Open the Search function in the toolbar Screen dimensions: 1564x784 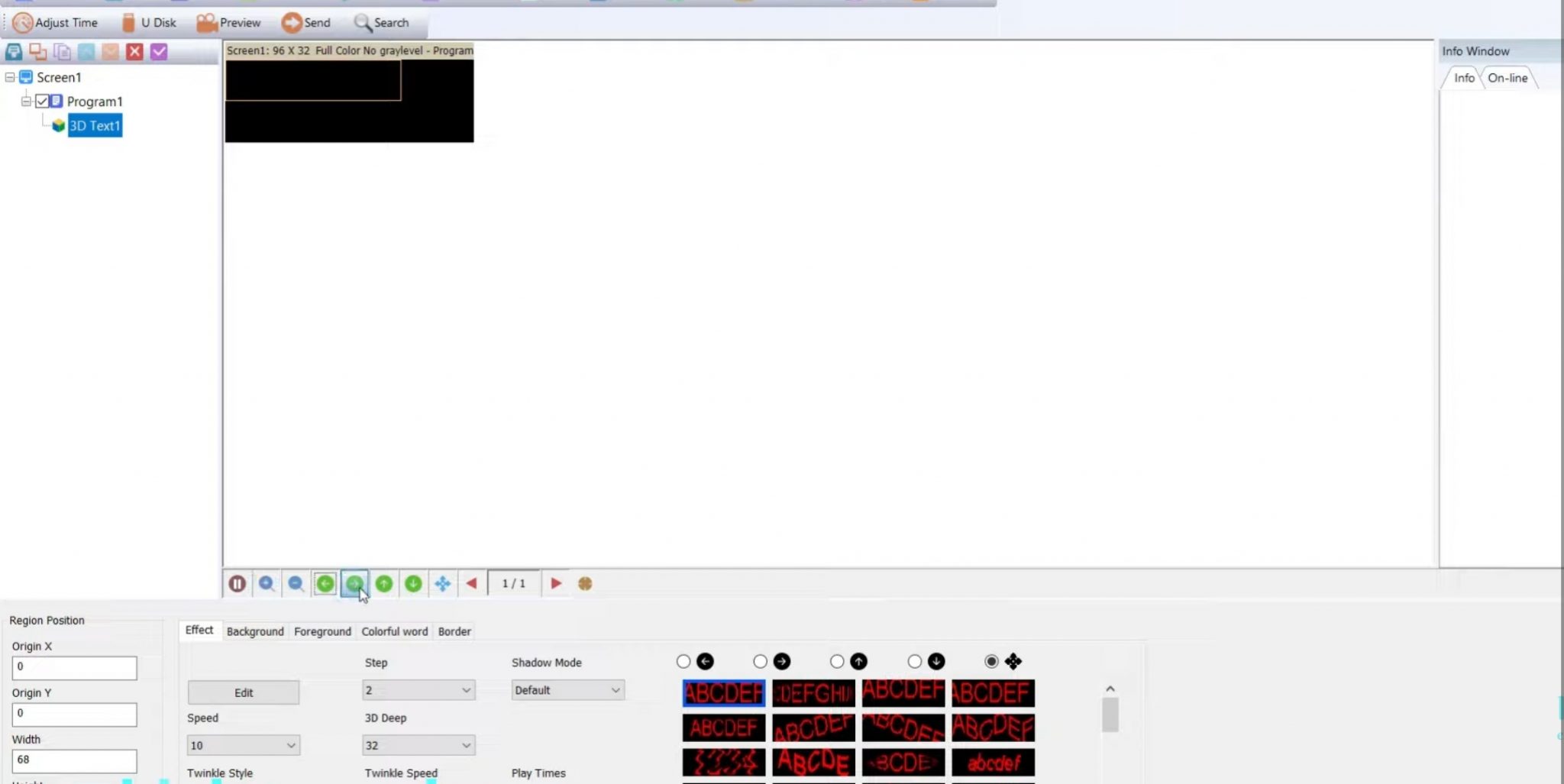tap(381, 22)
